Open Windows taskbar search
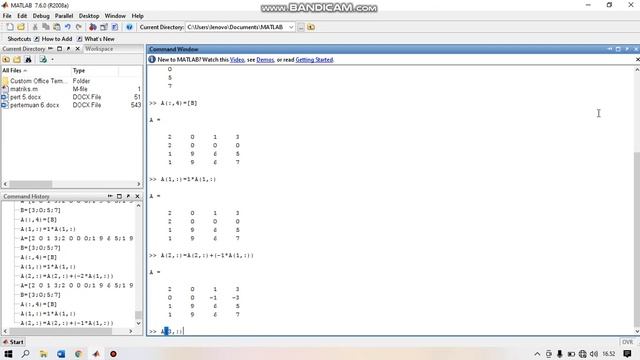 tap(25, 354)
